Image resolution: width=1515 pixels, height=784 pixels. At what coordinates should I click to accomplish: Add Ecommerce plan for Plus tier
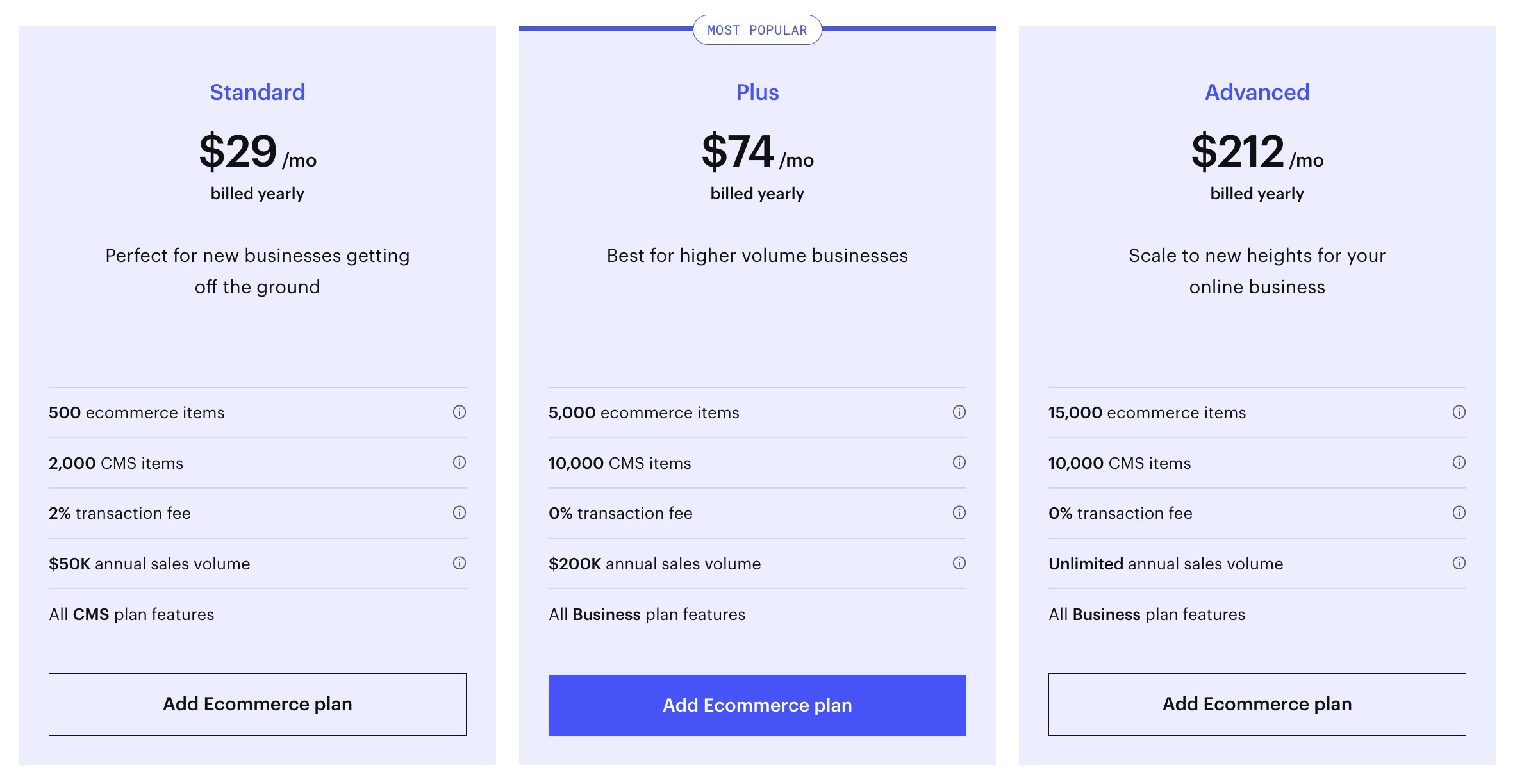coord(757,705)
